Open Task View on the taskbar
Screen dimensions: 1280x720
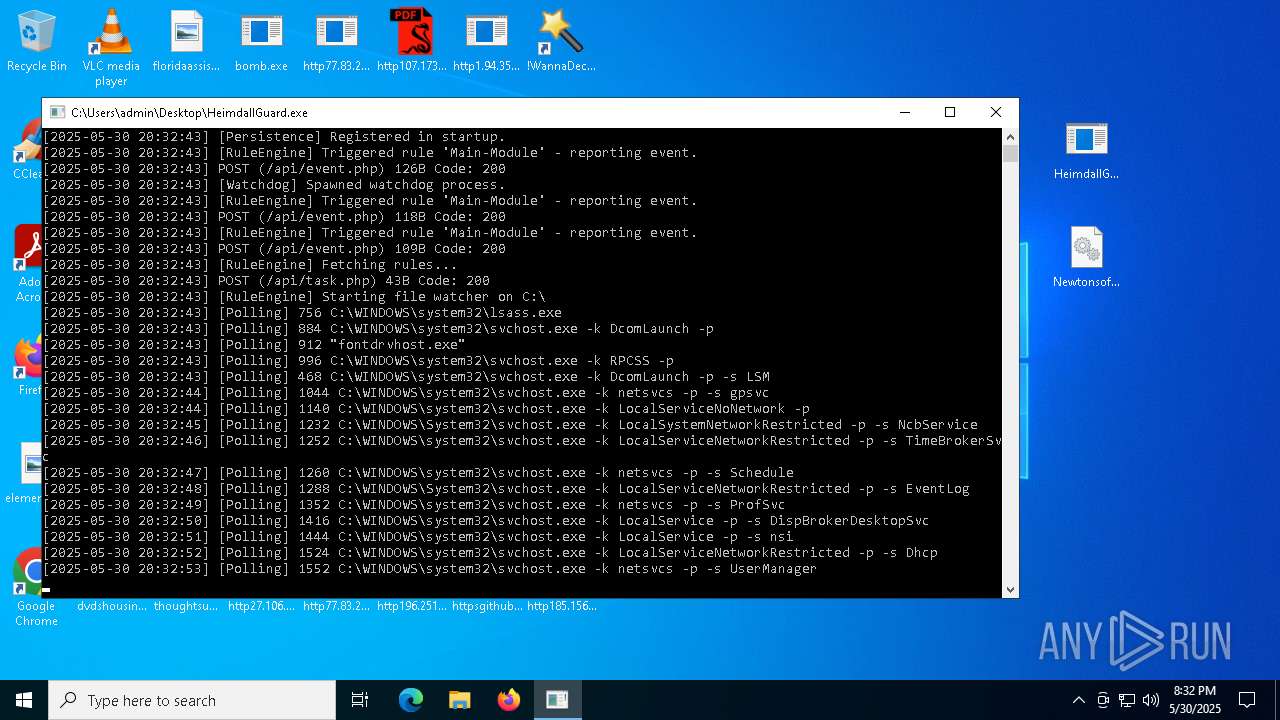pos(360,700)
